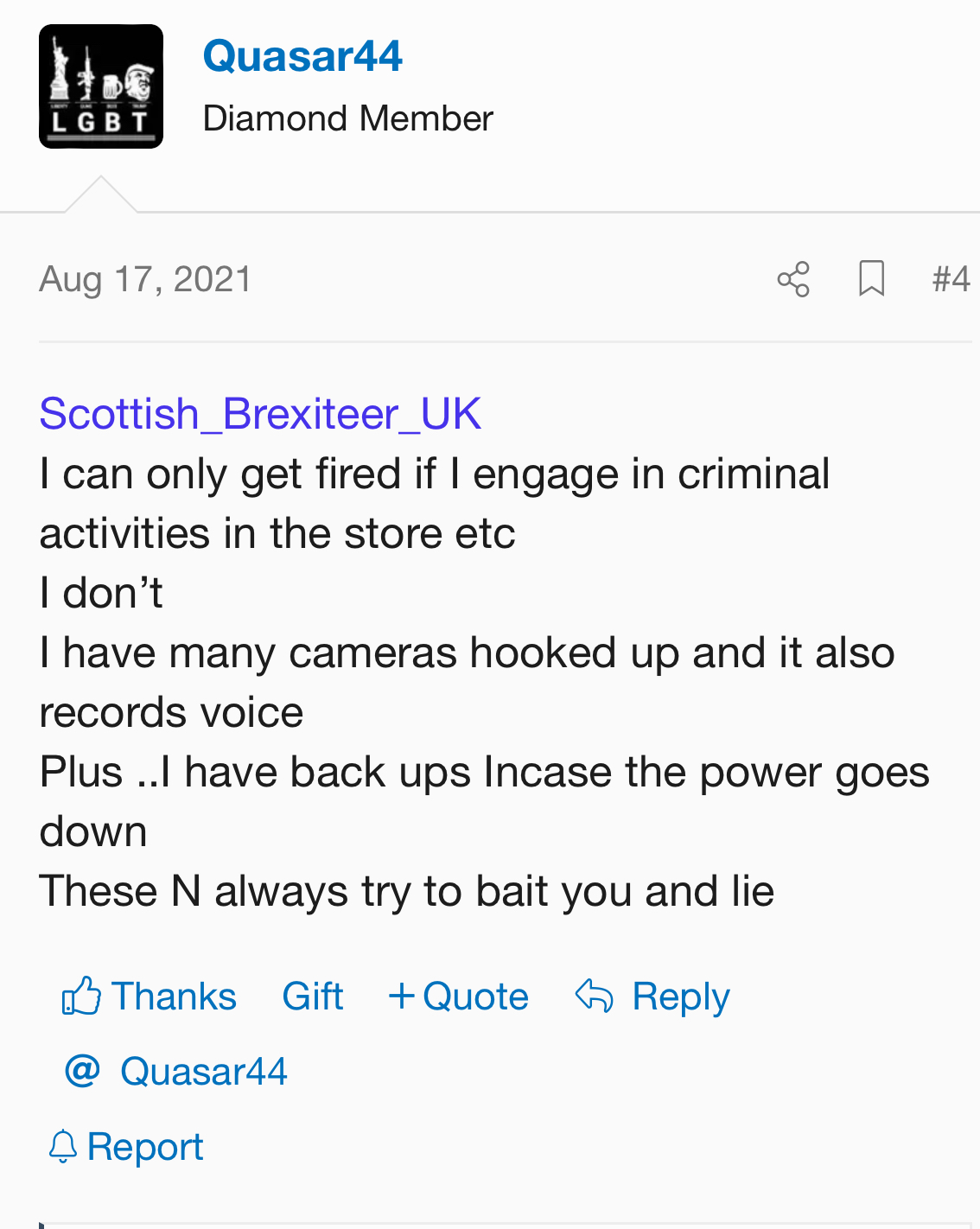Click the Quote text label
The width and height of the screenshot is (980, 1229).
(475, 997)
